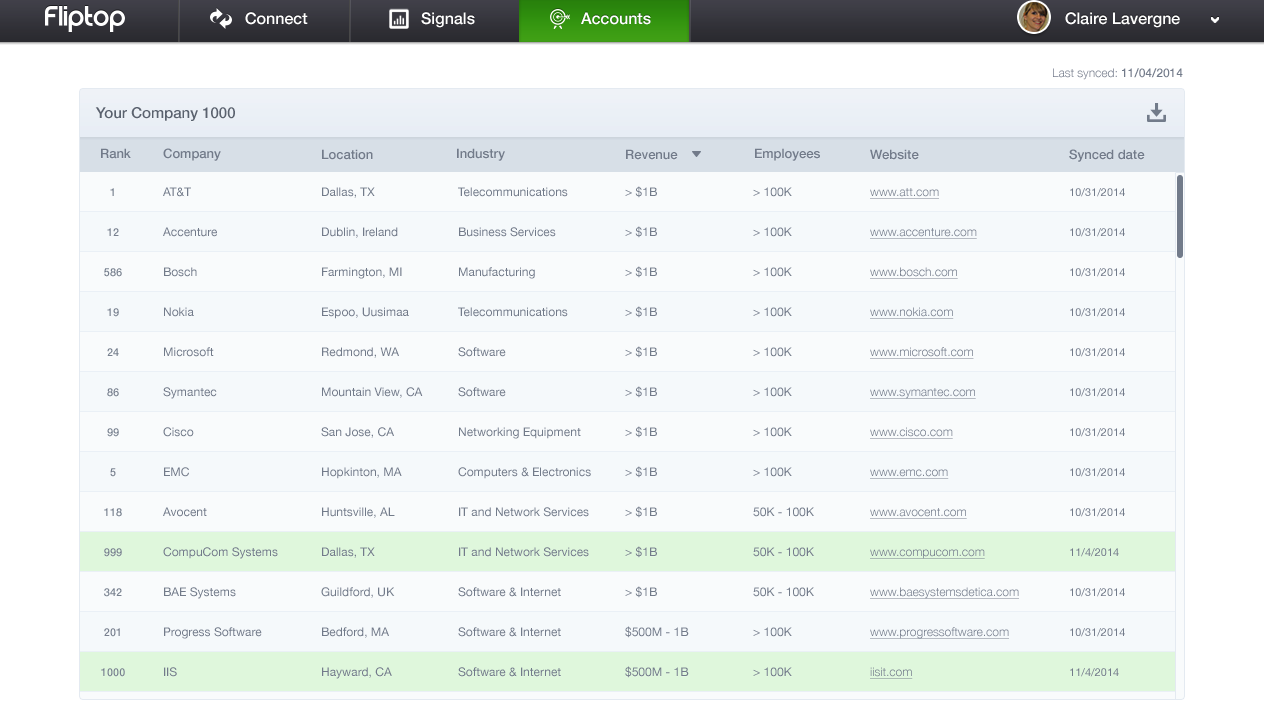Image resolution: width=1264 pixels, height=707 pixels.
Task: Open www.bosch.com link
Action: pos(913,272)
